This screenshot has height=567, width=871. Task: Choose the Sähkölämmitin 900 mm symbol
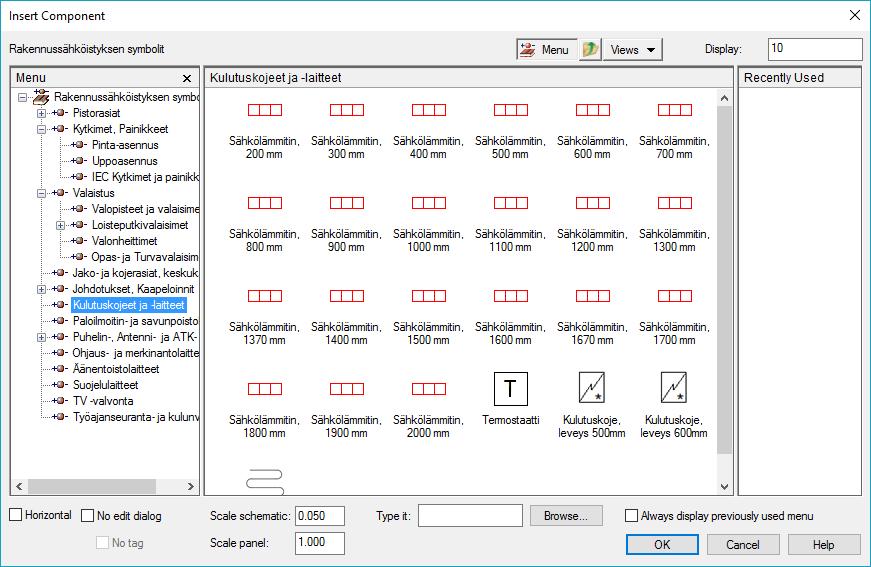tap(347, 203)
